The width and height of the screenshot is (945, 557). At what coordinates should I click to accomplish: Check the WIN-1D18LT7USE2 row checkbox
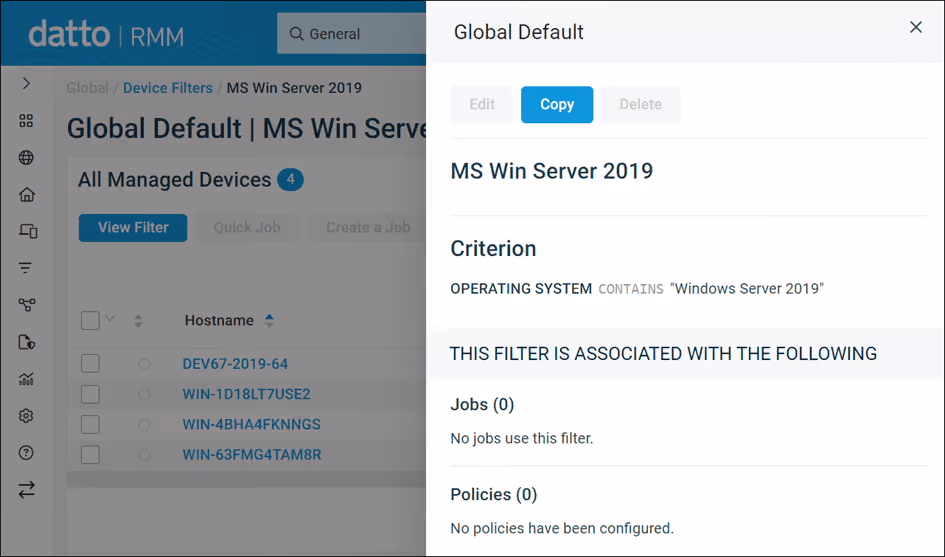tap(90, 394)
